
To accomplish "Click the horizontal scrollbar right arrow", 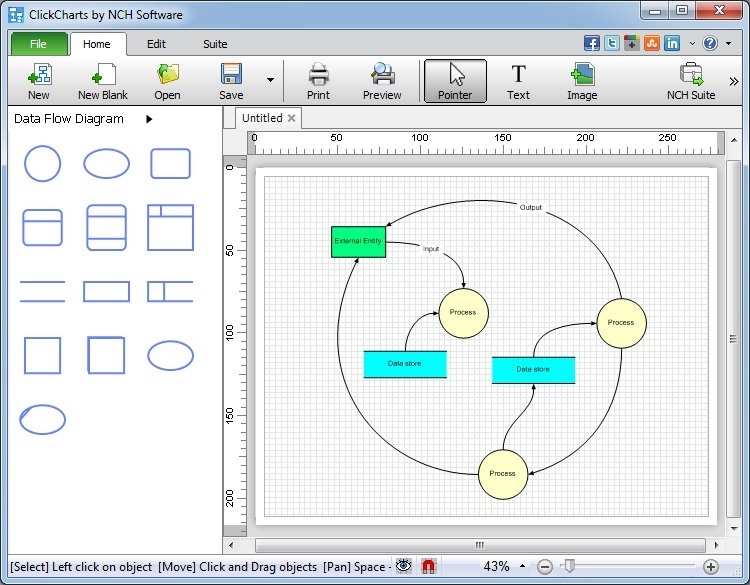I will [x=716, y=545].
